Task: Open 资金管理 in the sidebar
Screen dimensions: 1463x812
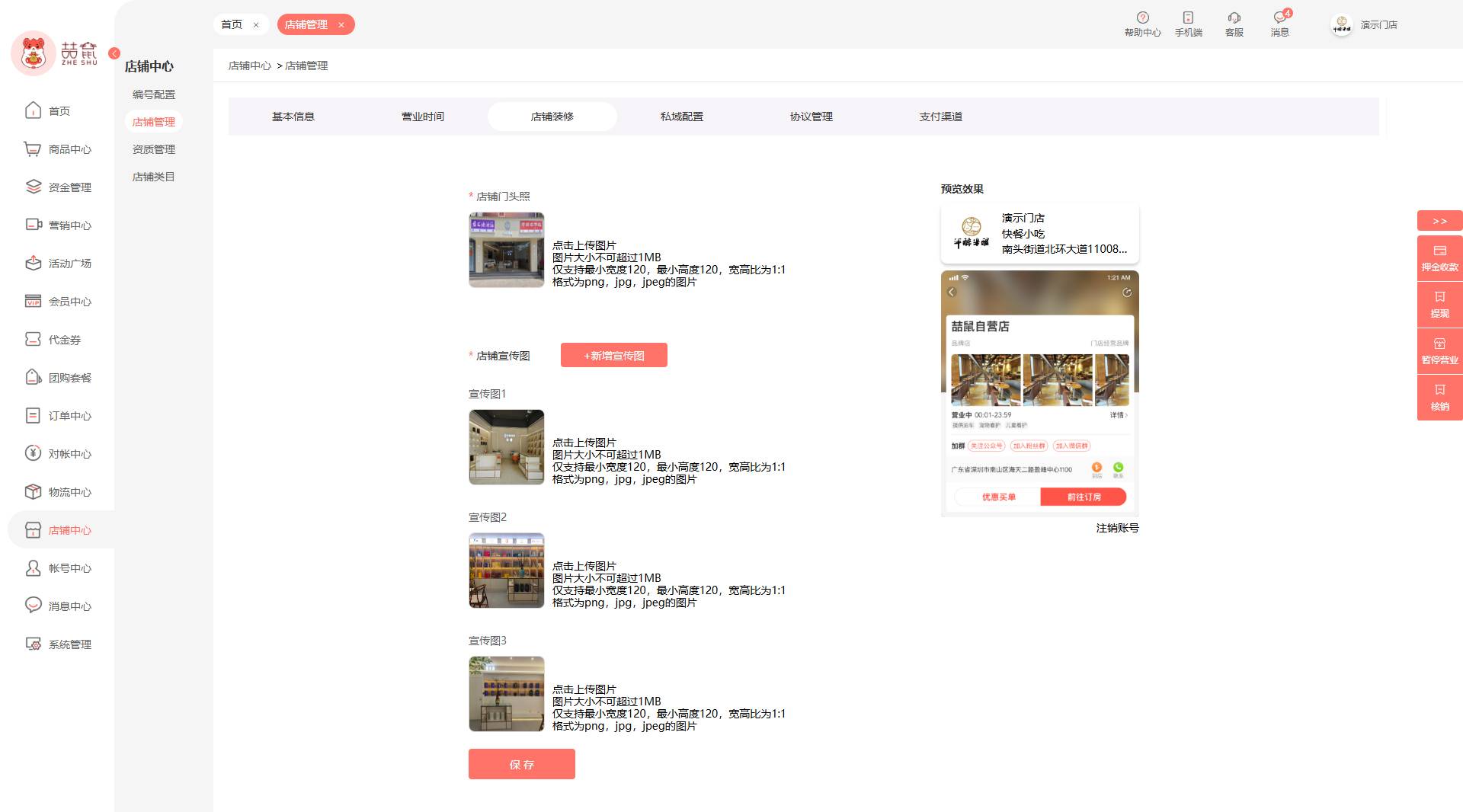Action: 58,187
